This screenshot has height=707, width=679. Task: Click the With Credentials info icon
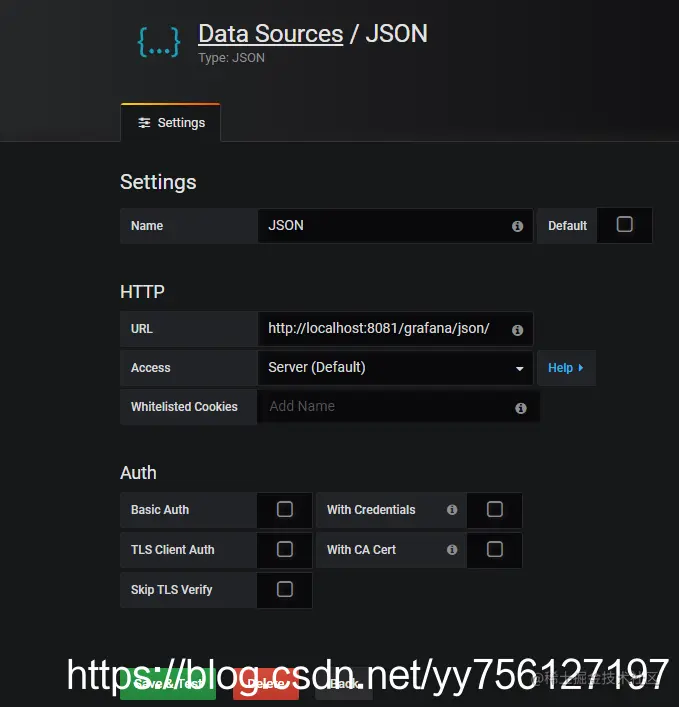coord(452,510)
